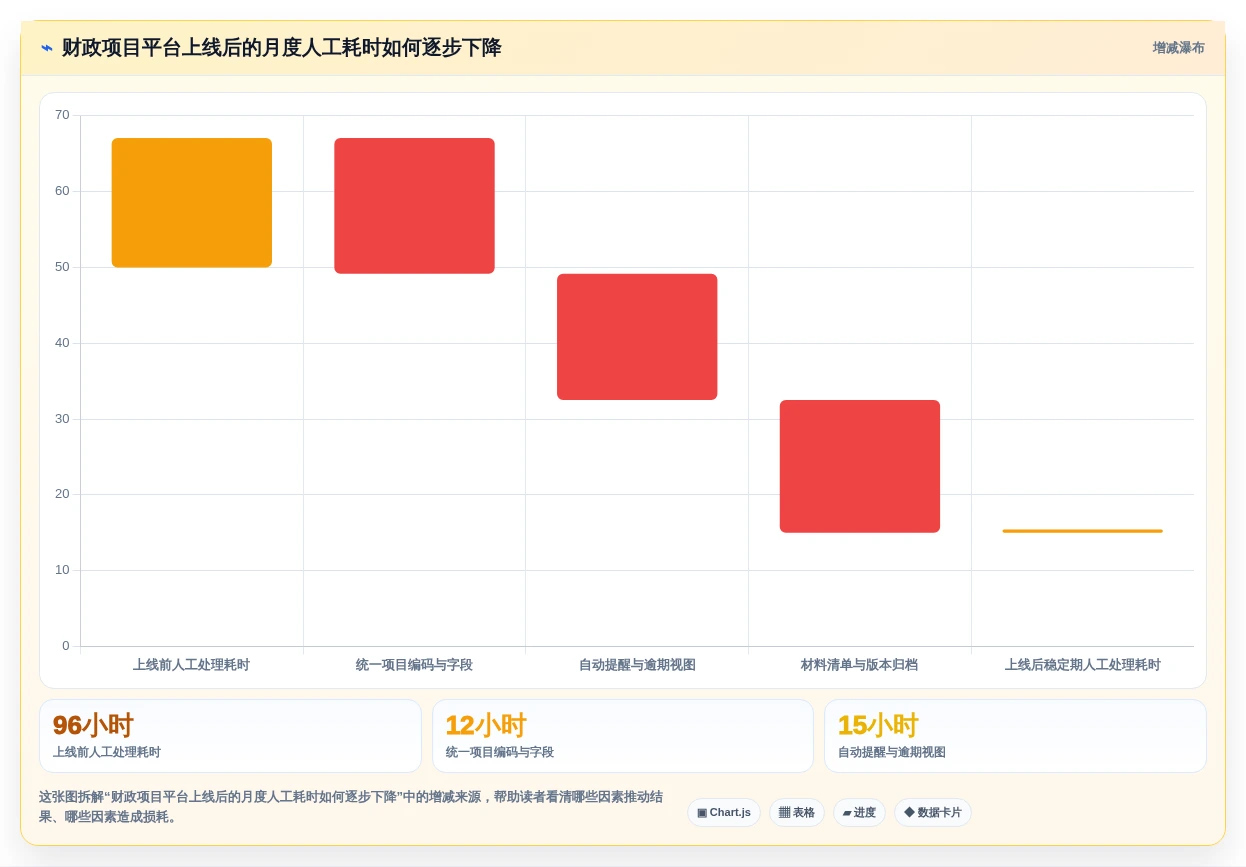Image resolution: width=1246 pixels, height=867 pixels.
Task: Click the y-axis value 20
Action: (x=62, y=494)
